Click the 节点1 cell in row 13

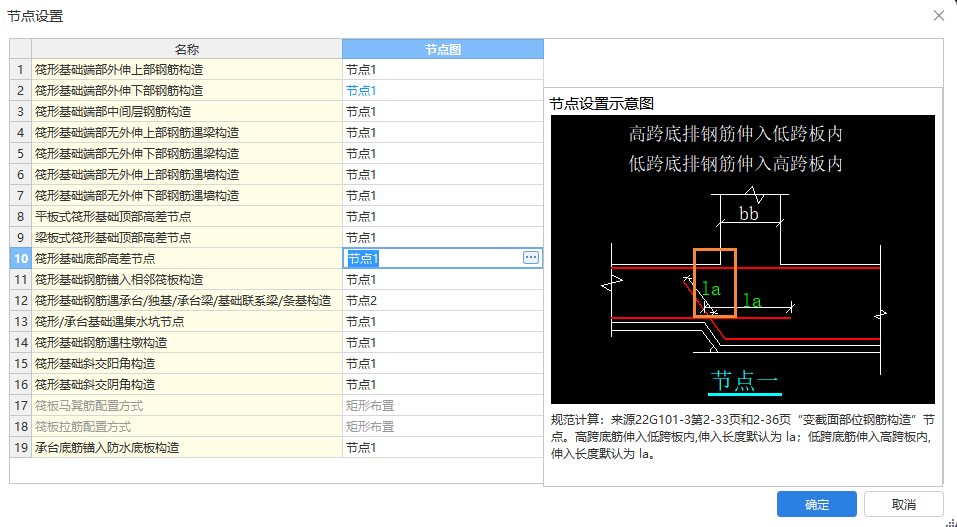point(442,321)
